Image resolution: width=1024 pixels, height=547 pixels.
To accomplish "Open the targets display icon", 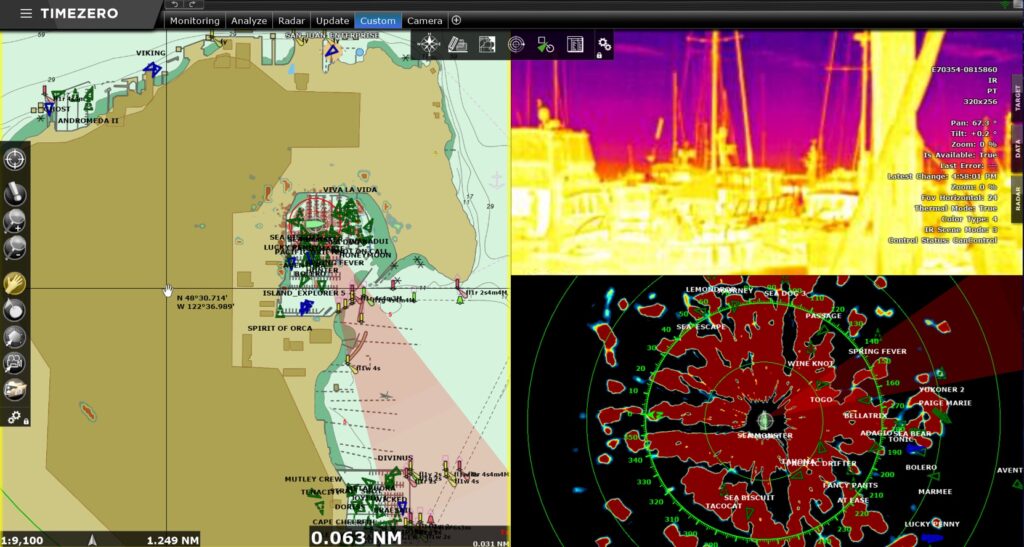I will coord(545,44).
